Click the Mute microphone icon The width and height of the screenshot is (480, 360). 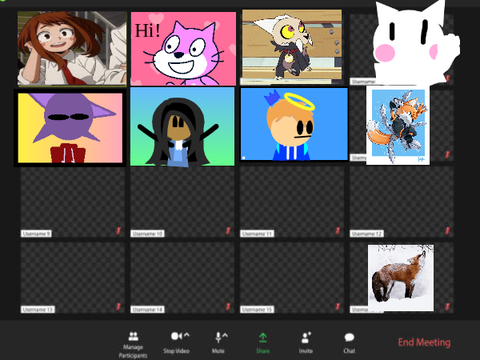[x=218, y=337]
